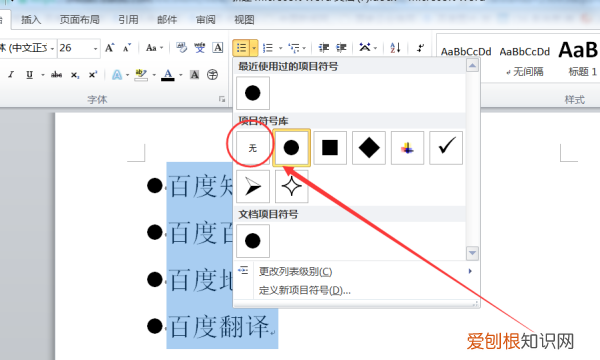Viewport: 600px width, 360px height.
Task: Clear formatting with the eraser icon
Action: click(x=181, y=48)
